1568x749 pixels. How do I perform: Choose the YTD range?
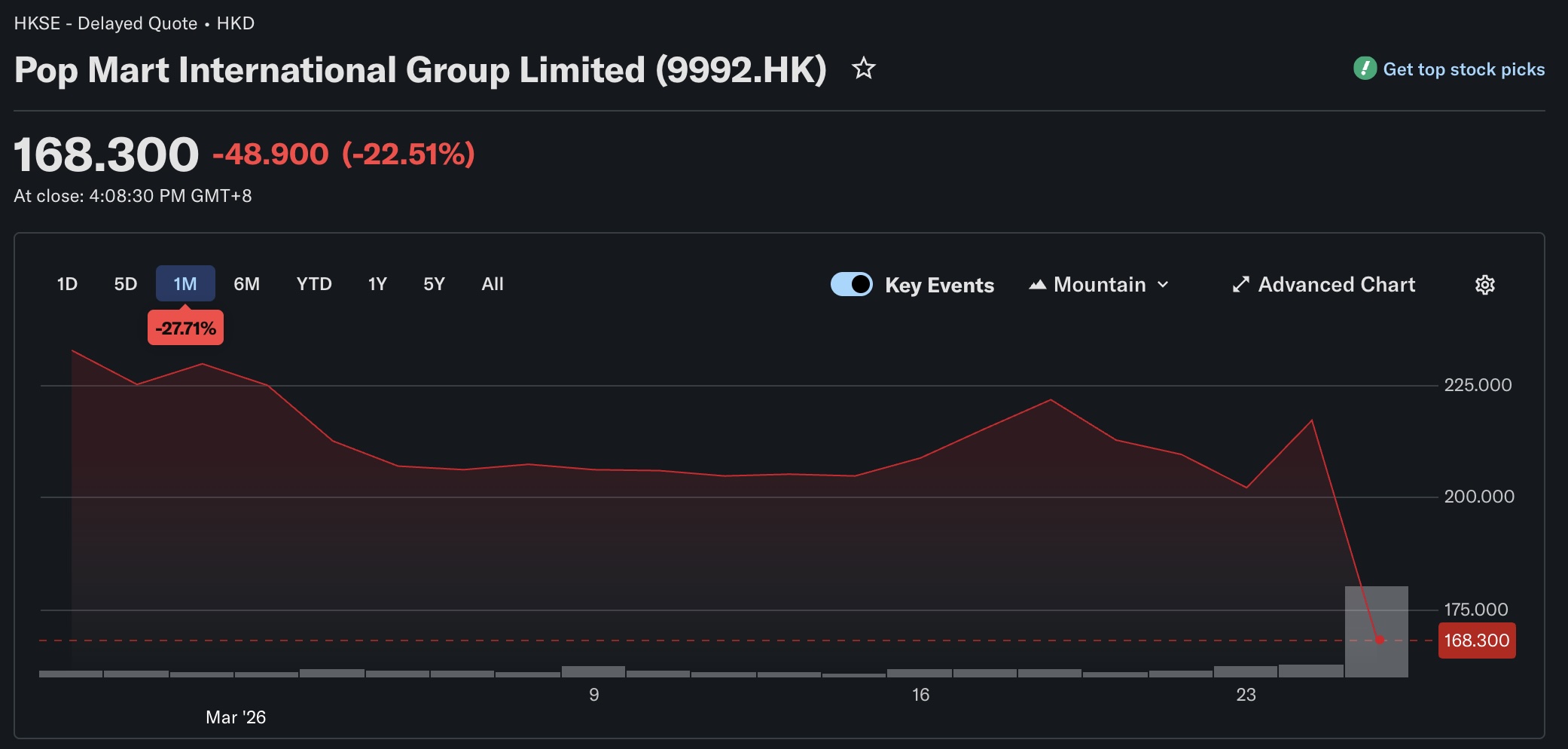pyautogui.click(x=313, y=284)
